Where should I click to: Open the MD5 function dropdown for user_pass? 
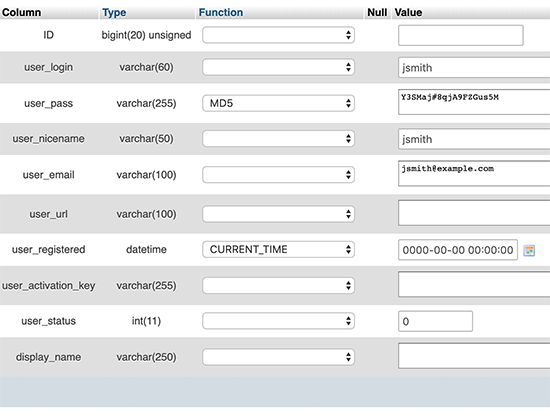click(x=279, y=103)
